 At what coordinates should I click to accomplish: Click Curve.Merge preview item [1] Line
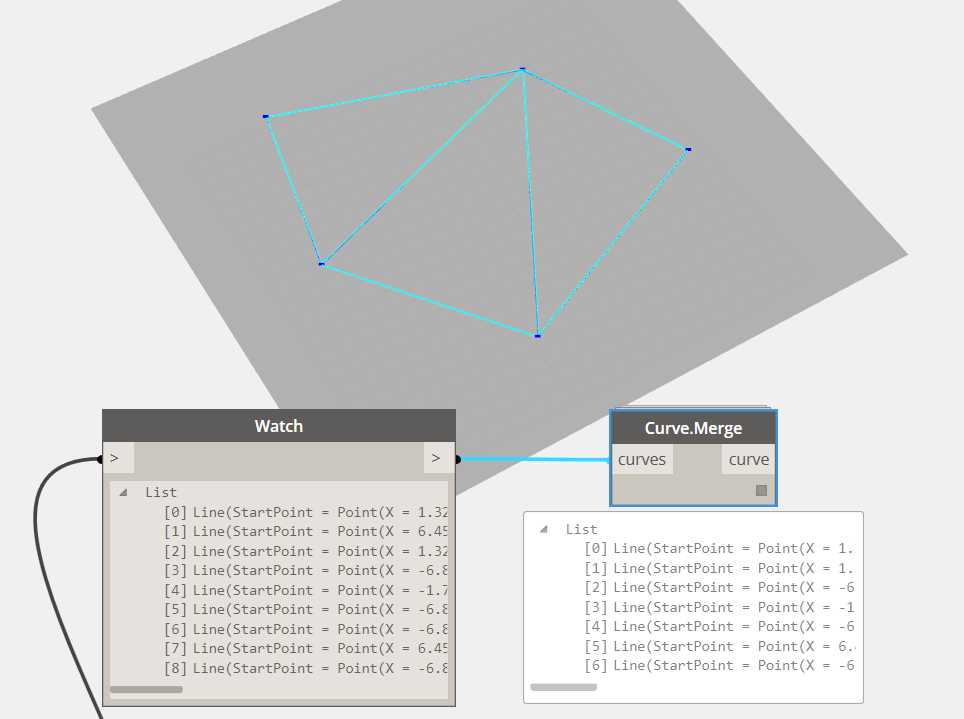pos(719,568)
